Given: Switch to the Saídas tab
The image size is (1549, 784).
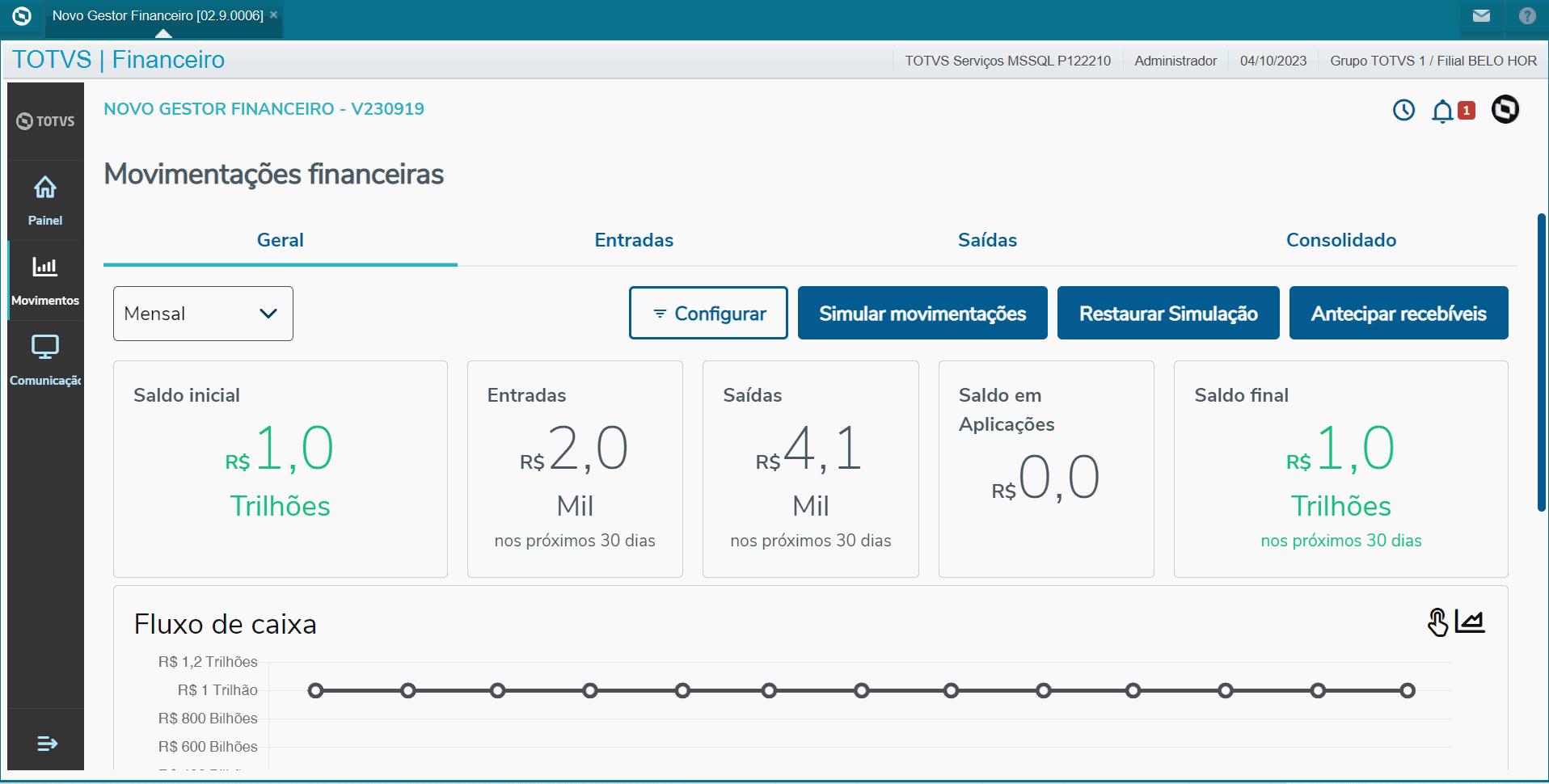Looking at the screenshot, I should coord(987,240).
